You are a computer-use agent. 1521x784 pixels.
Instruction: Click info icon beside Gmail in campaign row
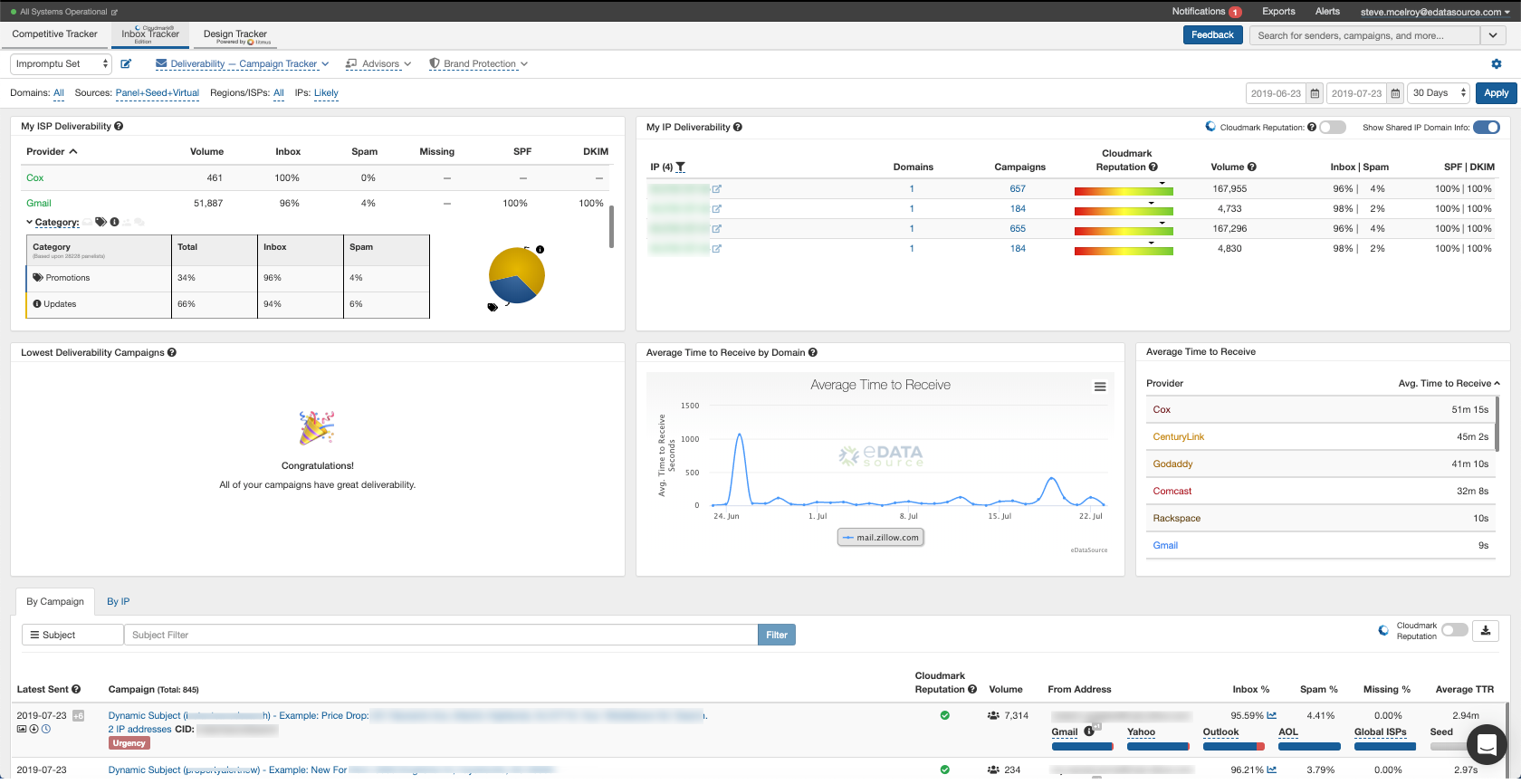[x=1089, y=731]
